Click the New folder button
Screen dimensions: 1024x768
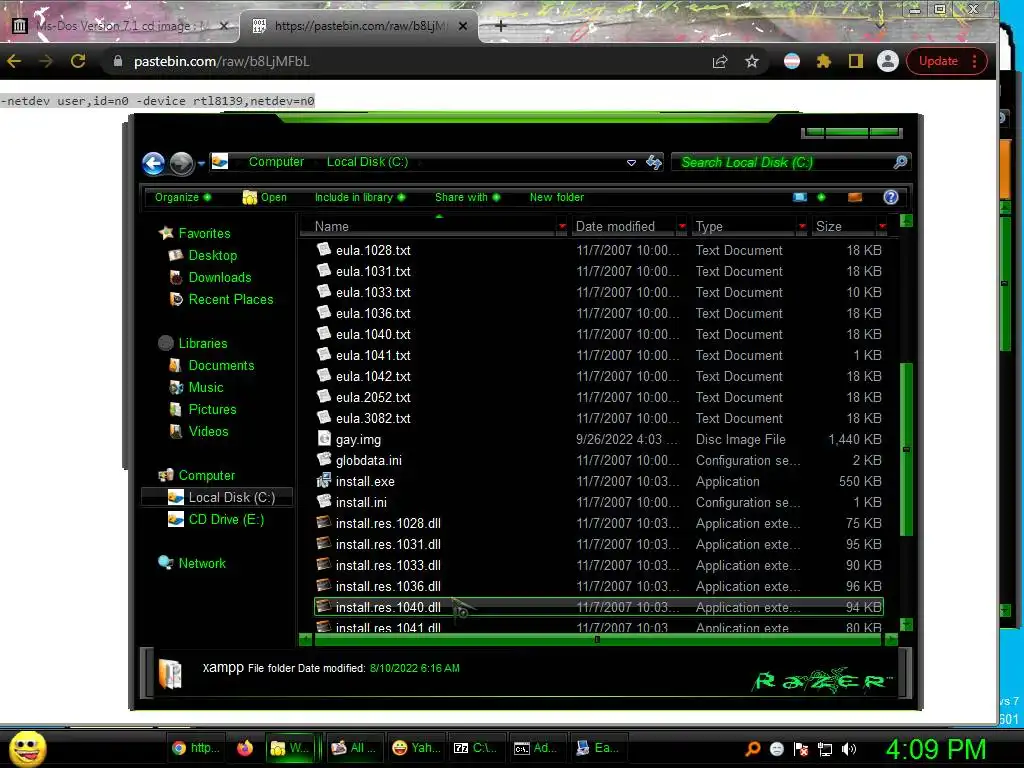point(556,197)
